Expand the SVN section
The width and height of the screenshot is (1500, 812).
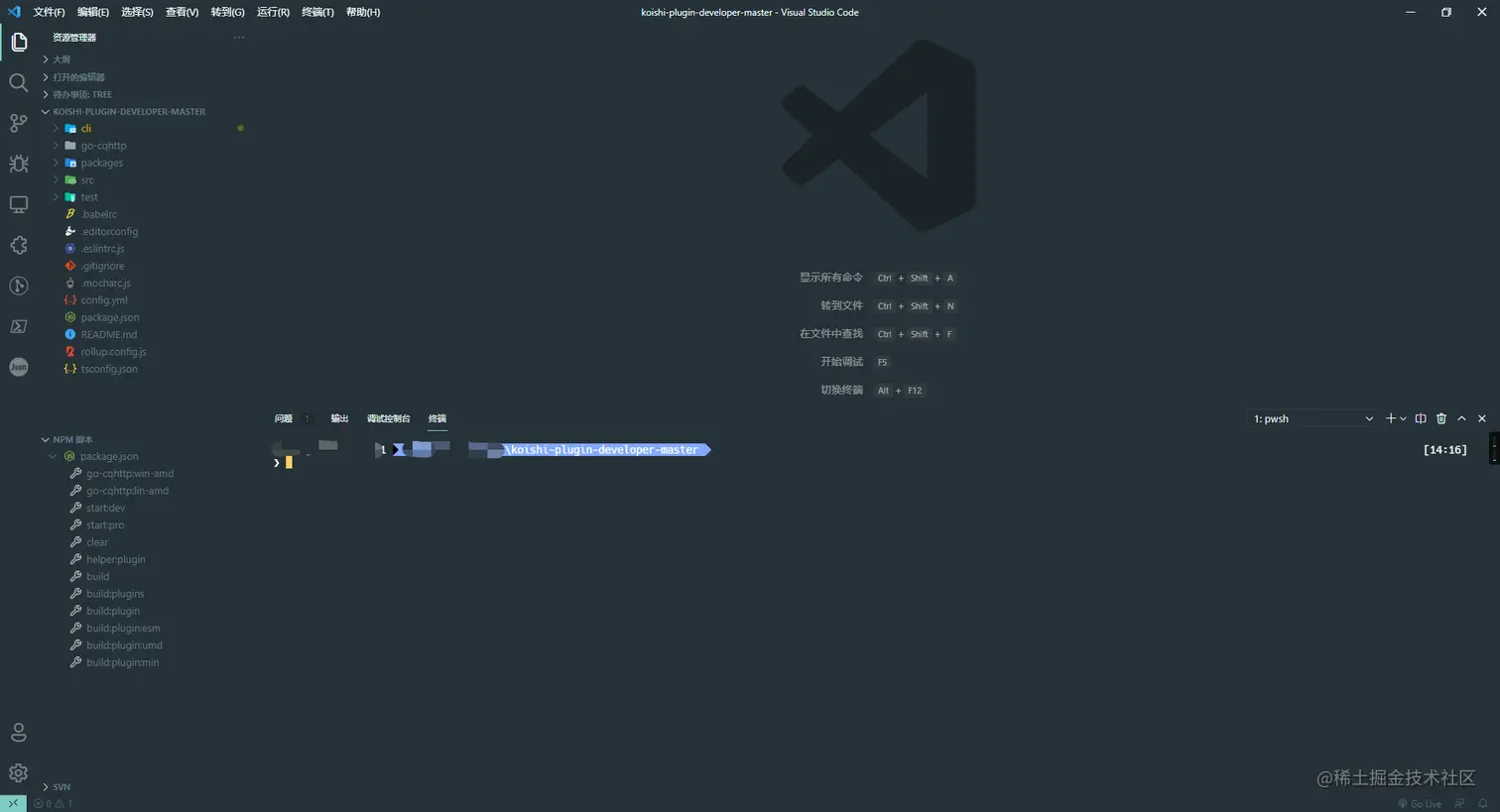(x=62, y=787)
